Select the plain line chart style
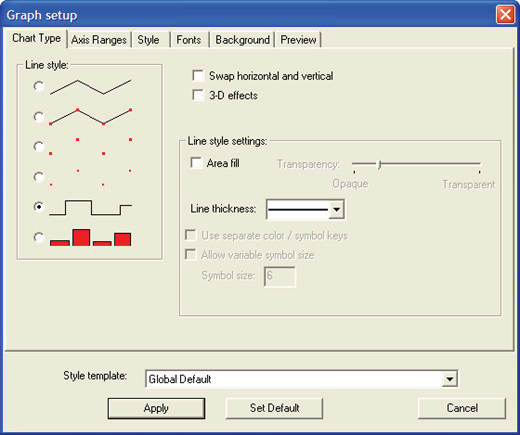Image resolution: width=520 pixels, height=435 pixels. pyautogui.click(x=39, y=87)
